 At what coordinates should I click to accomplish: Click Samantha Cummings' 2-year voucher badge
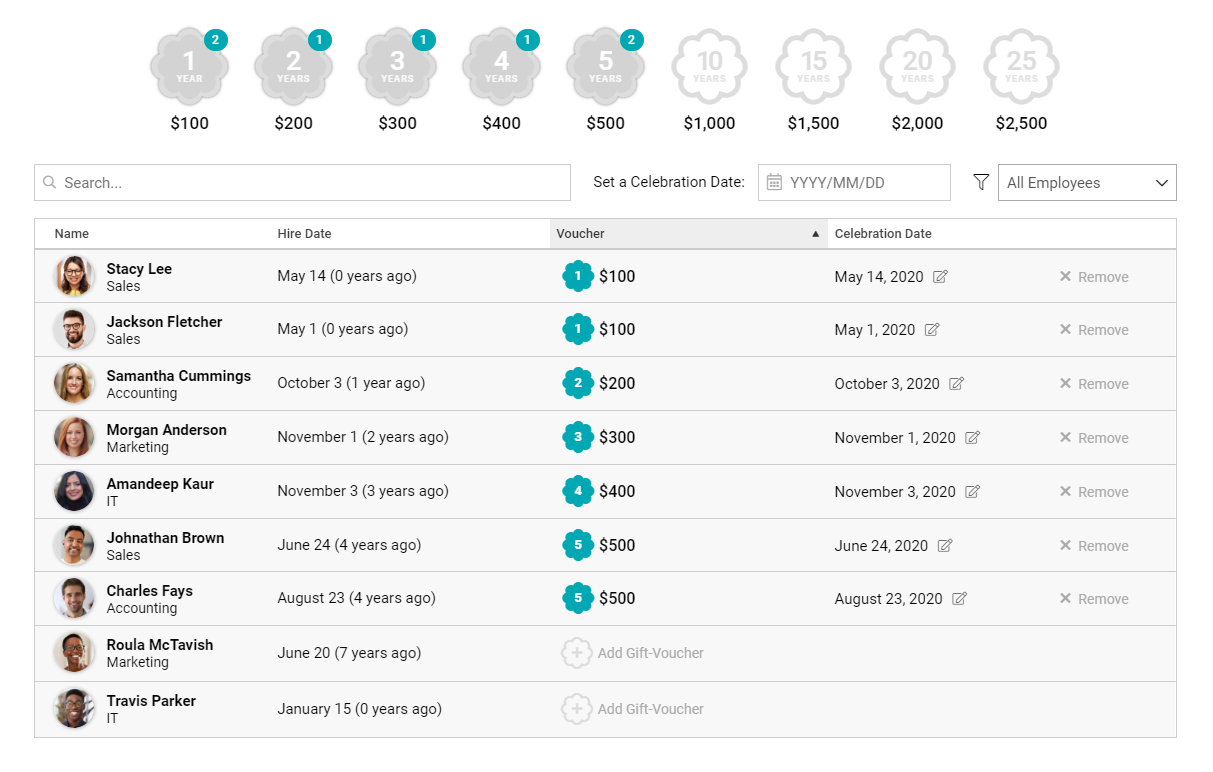coord(578,384)
